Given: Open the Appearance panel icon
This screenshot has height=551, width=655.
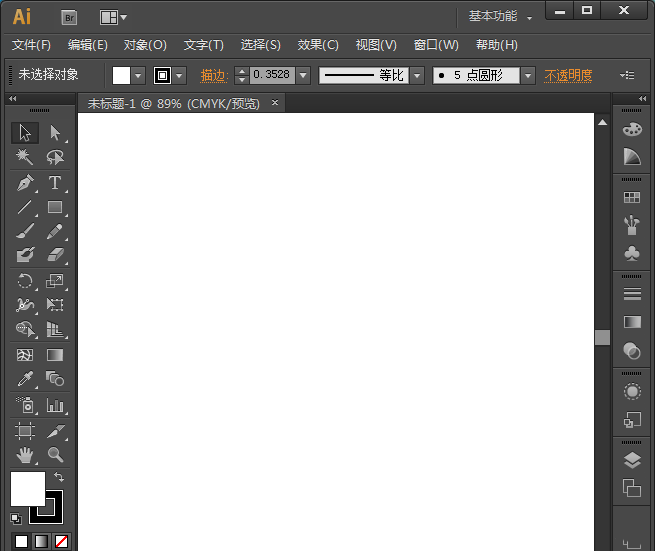Looking at the screenshot, I should coord(632,391).
